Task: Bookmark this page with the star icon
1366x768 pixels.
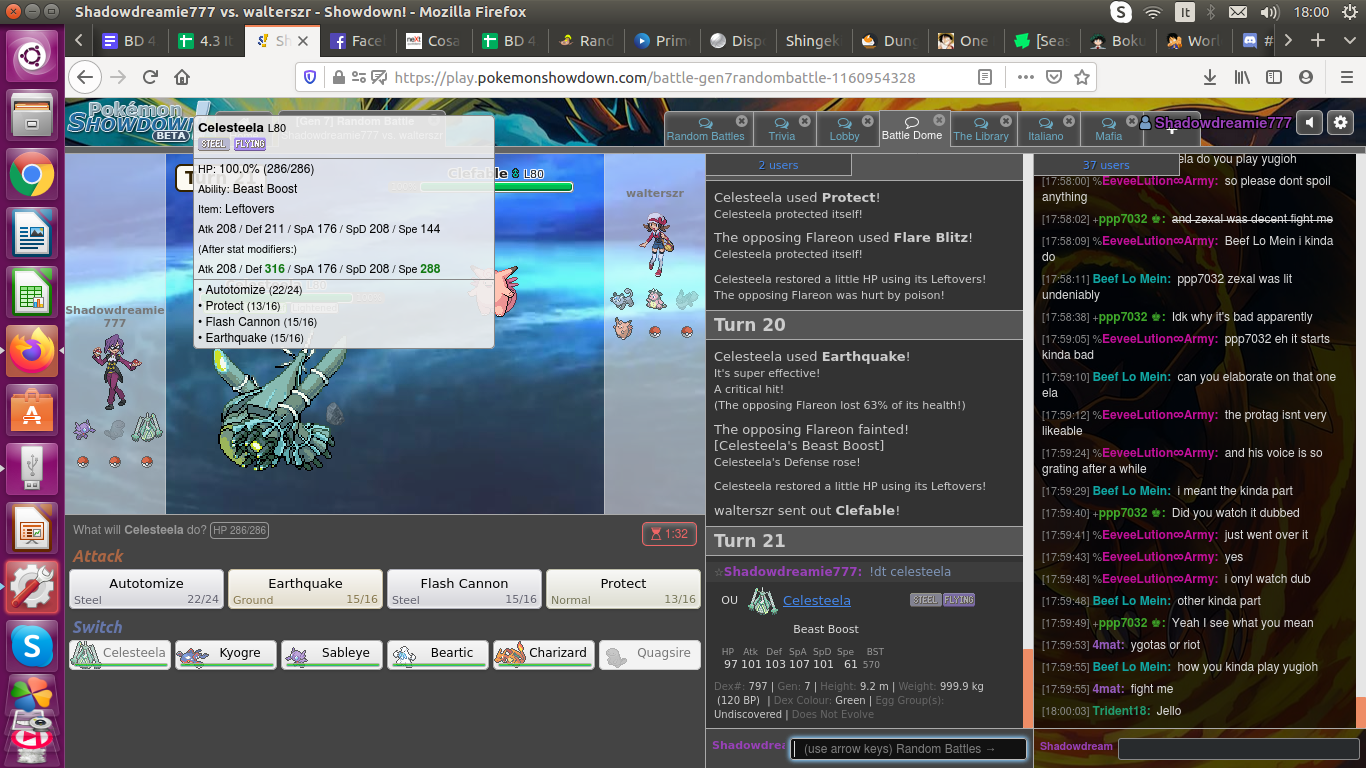Action: click(1081, 77)
